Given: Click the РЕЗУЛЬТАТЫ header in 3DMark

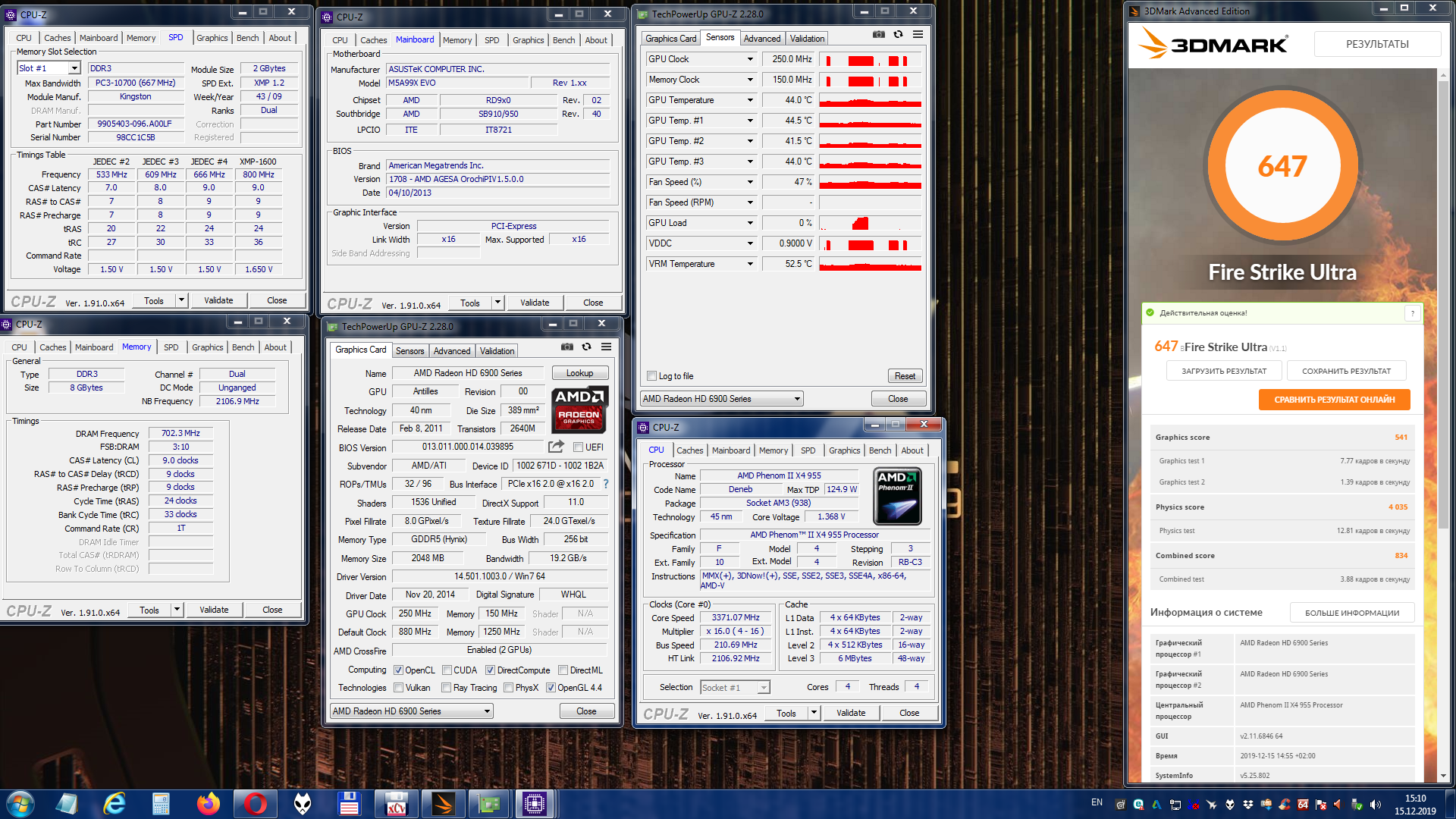Looking at the screenshot, I should tap(1377, 44).
